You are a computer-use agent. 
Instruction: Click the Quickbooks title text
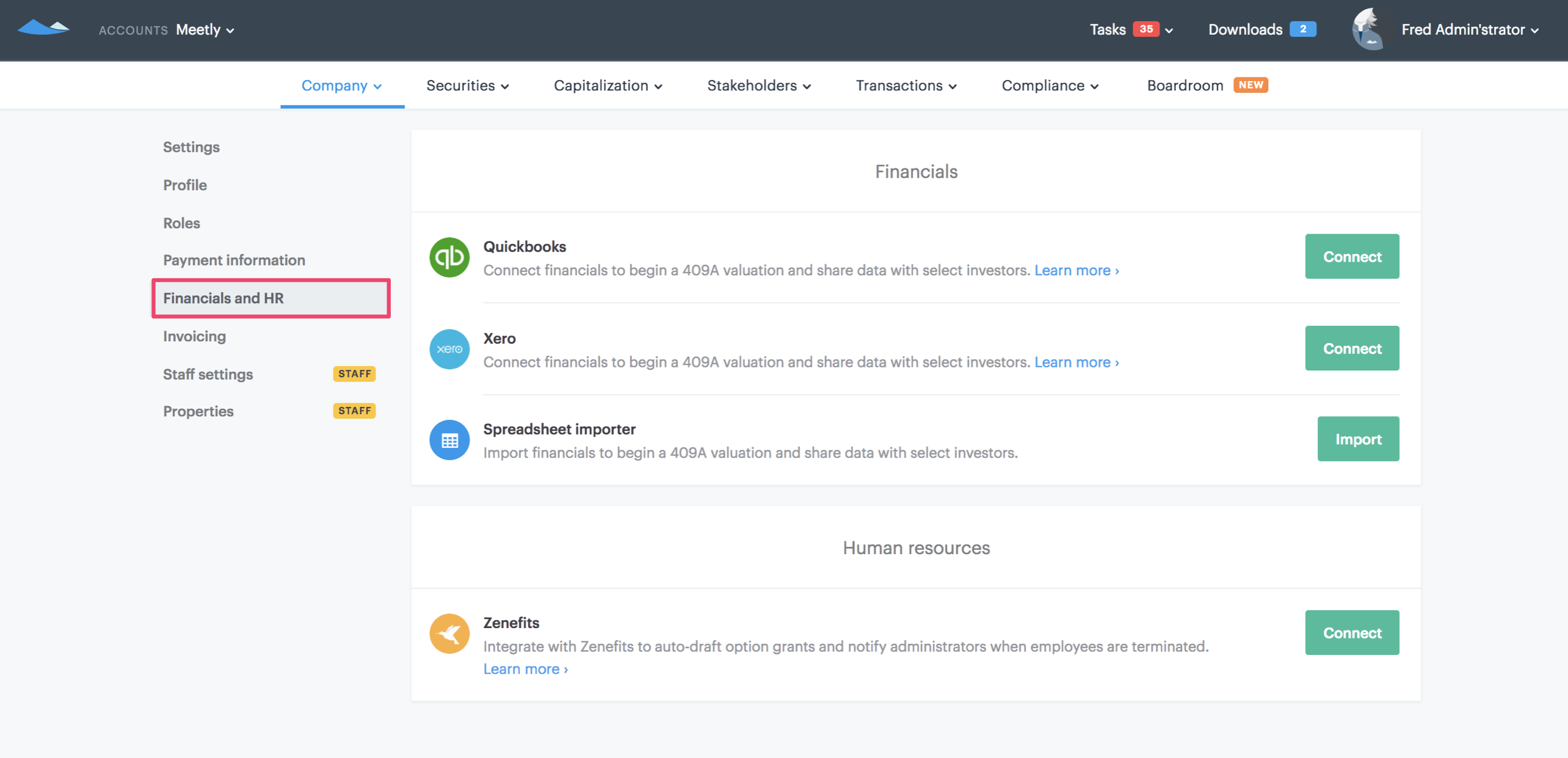[x=524, y=246]
